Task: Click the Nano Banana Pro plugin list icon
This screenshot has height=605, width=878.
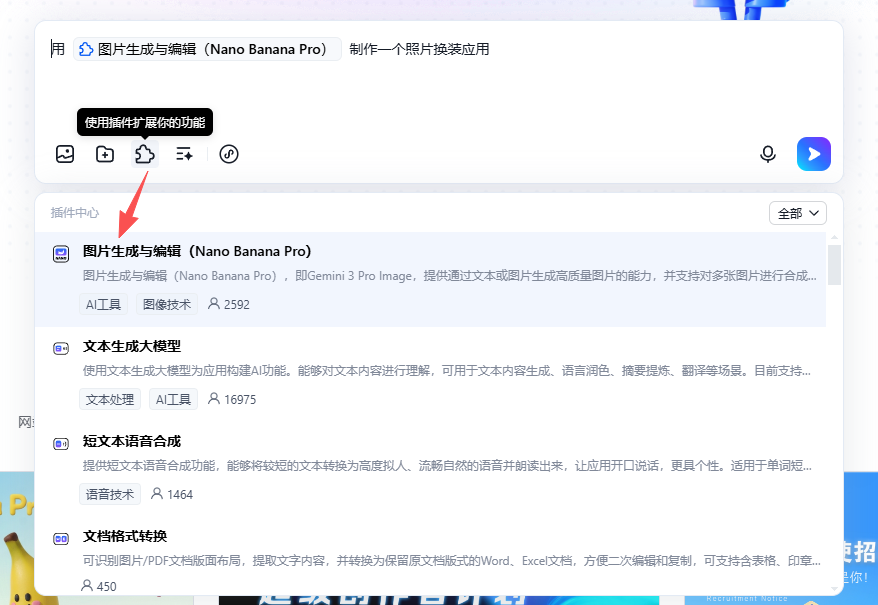Action: [x=61, y=253]
